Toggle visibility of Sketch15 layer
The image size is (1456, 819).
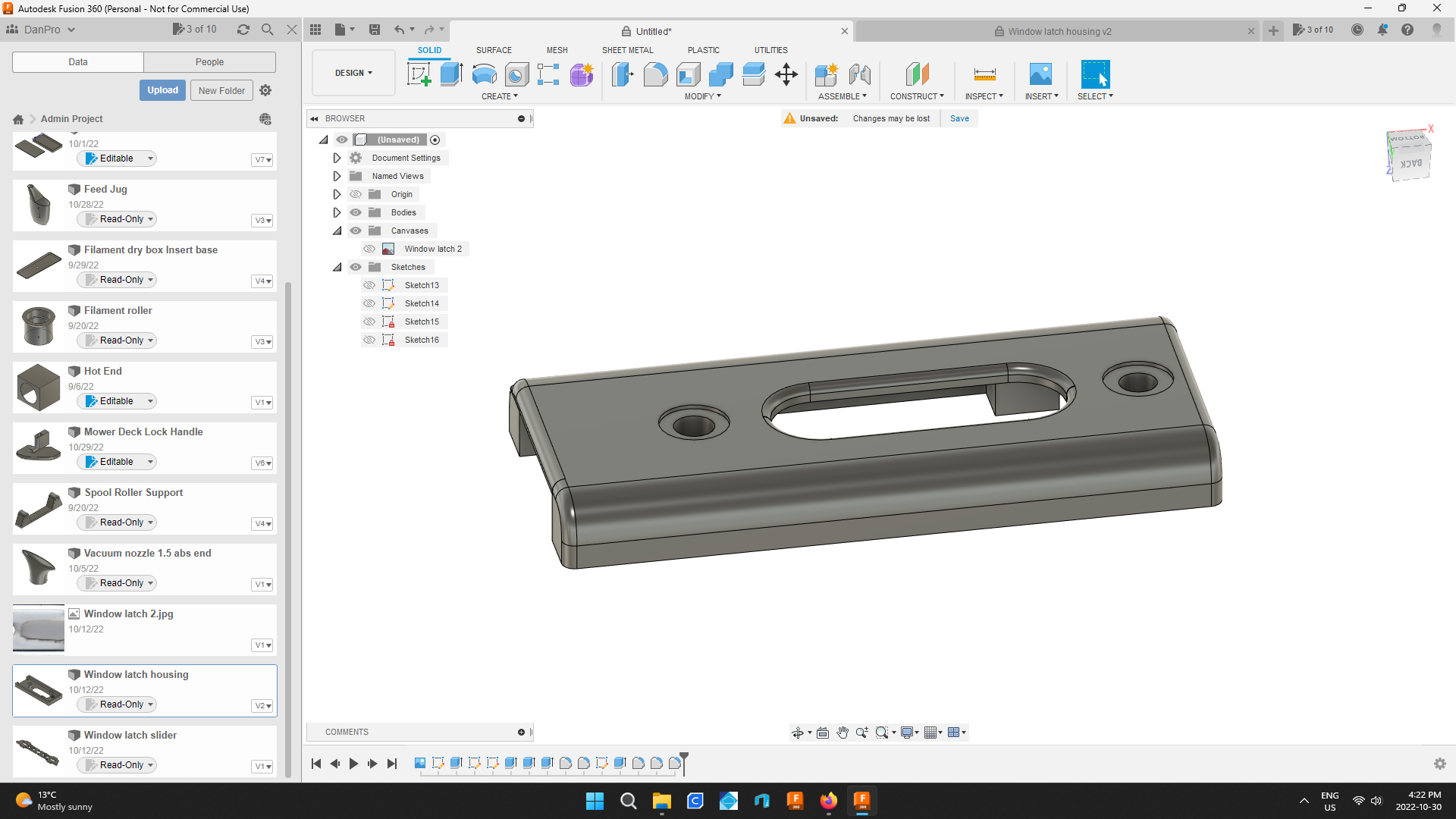coord(370,321)
